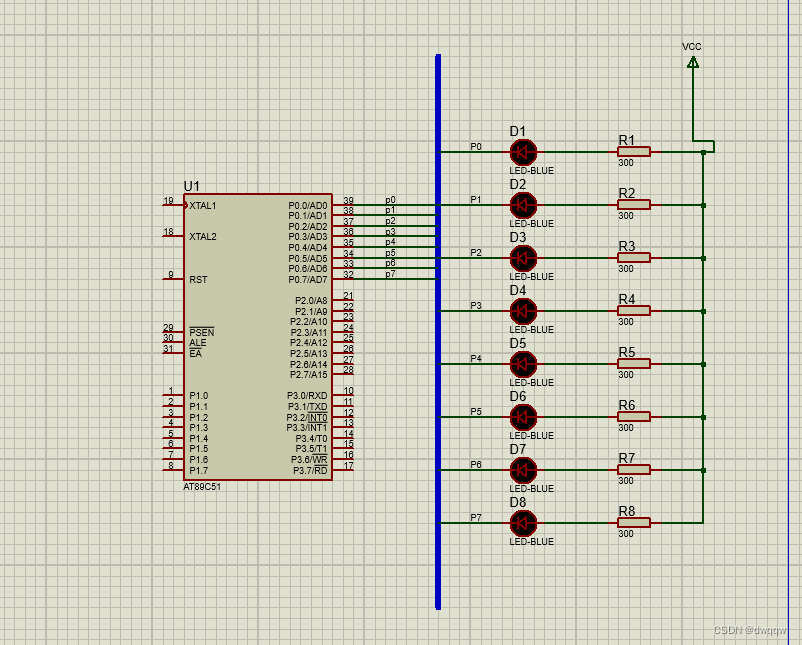This screenshot has height=645, width=802.
Task: Click the D5 reference label
Action: 518,343
